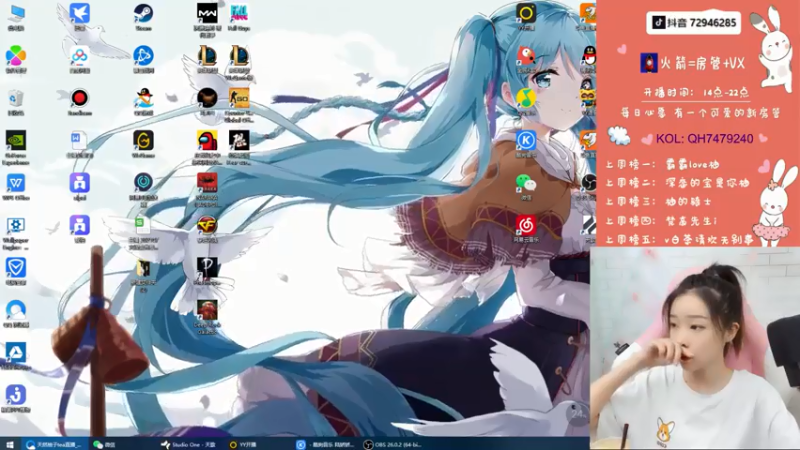Open the WPS Office shortcut

16,187
